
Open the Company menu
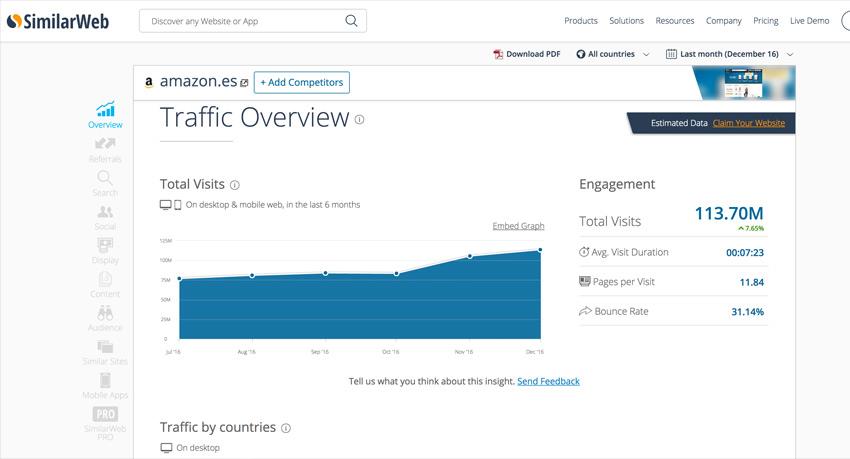click(x=723, y=21)
